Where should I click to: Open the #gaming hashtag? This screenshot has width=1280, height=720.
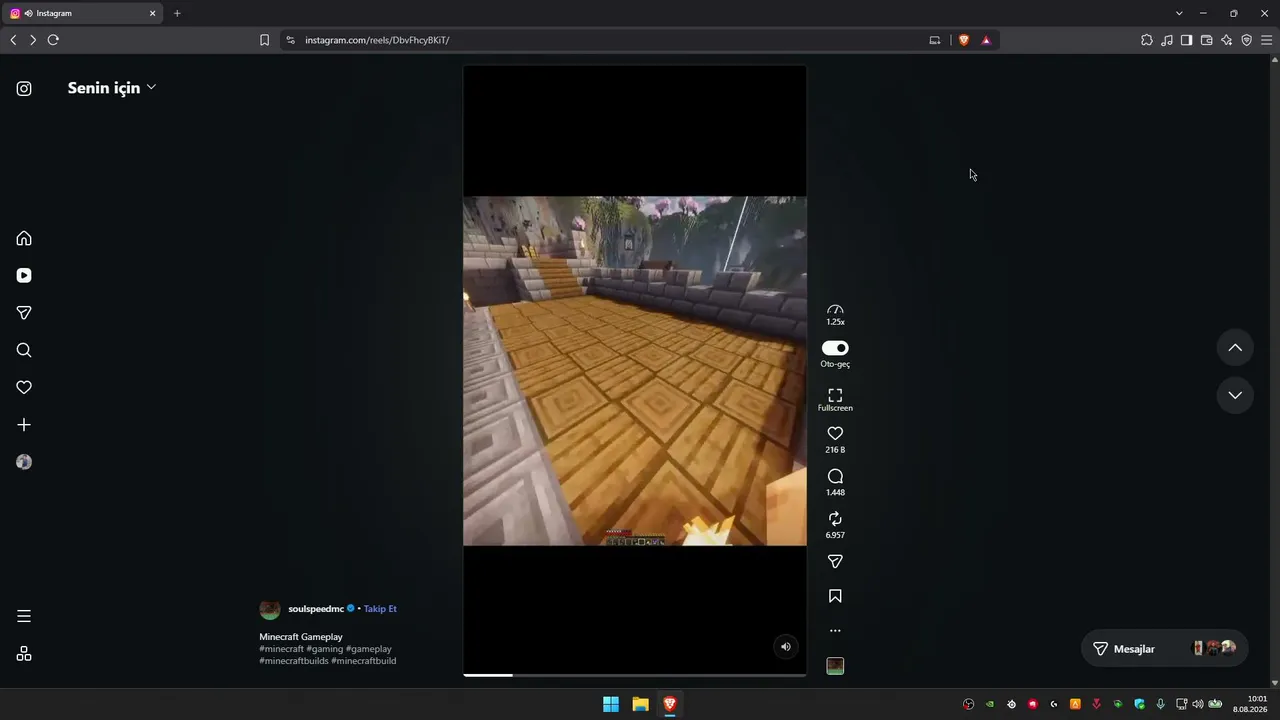click(x=325, y=649)
